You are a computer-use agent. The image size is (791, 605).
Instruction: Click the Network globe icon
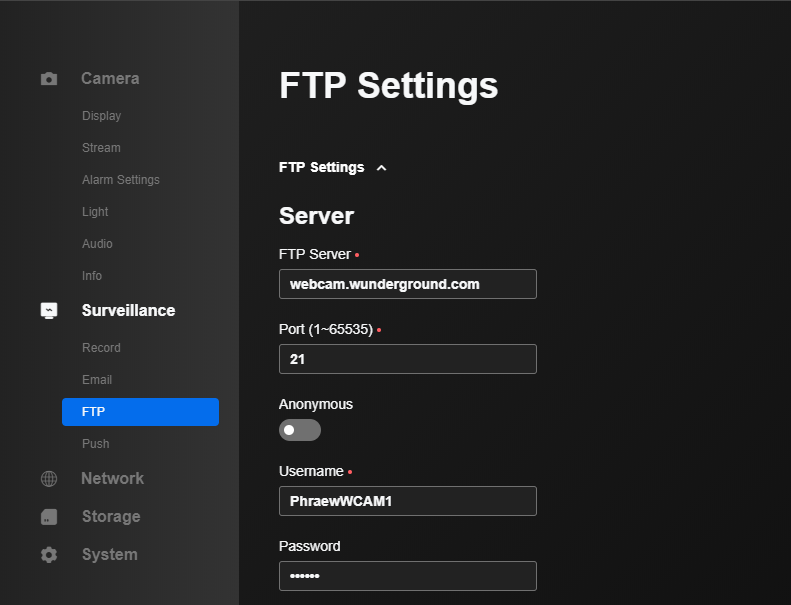[49, 479]
